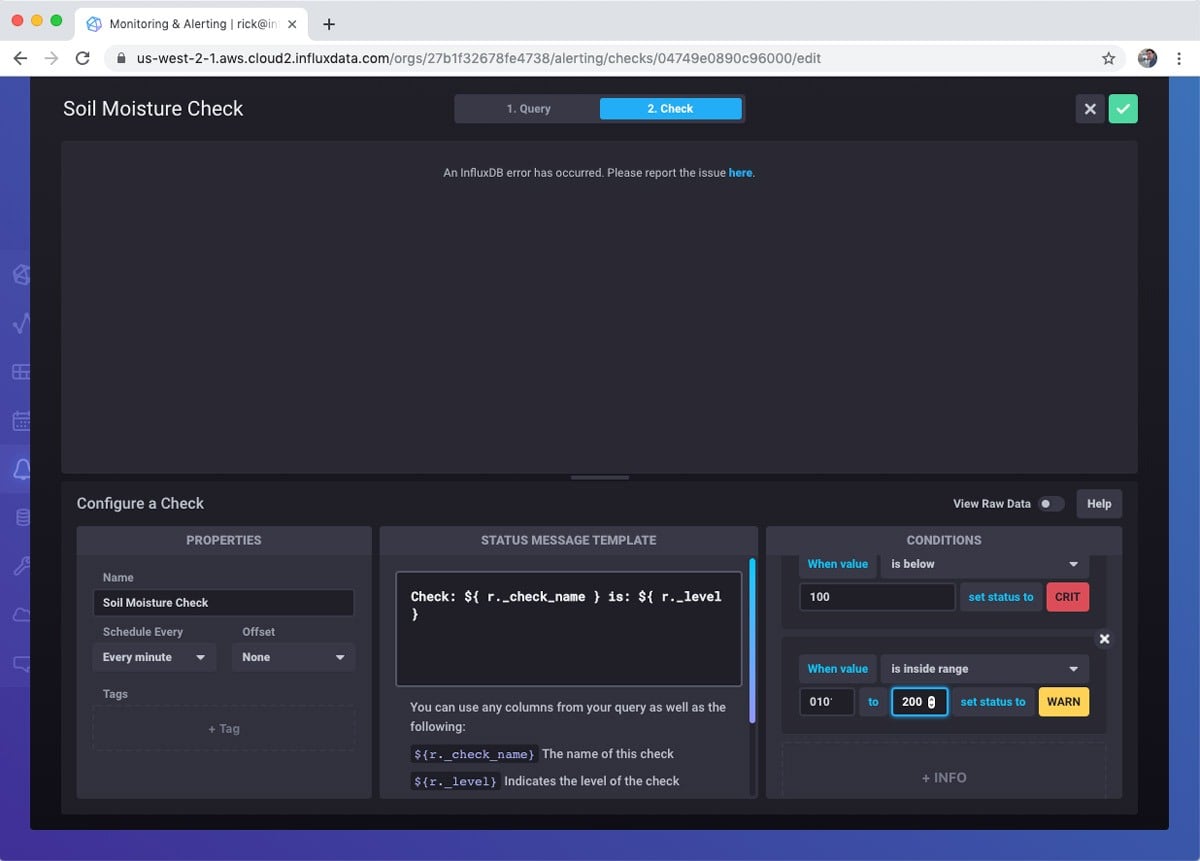This screenshot has width=1200, height=861.
Task: Click the Name field containing Soil Moisture Check
Action: 222,602
